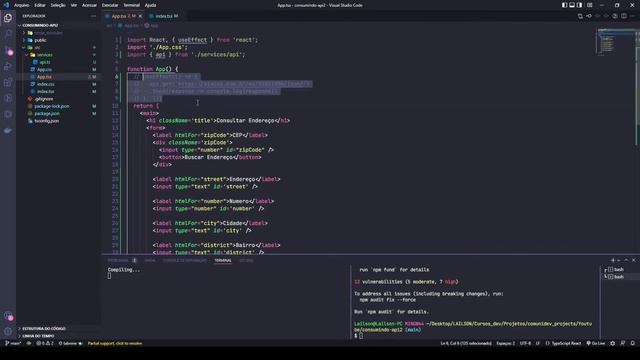Click the Ln 6, Col 6 cursor position status
This screenshot has height=360, width=640.
click(466, 343)
